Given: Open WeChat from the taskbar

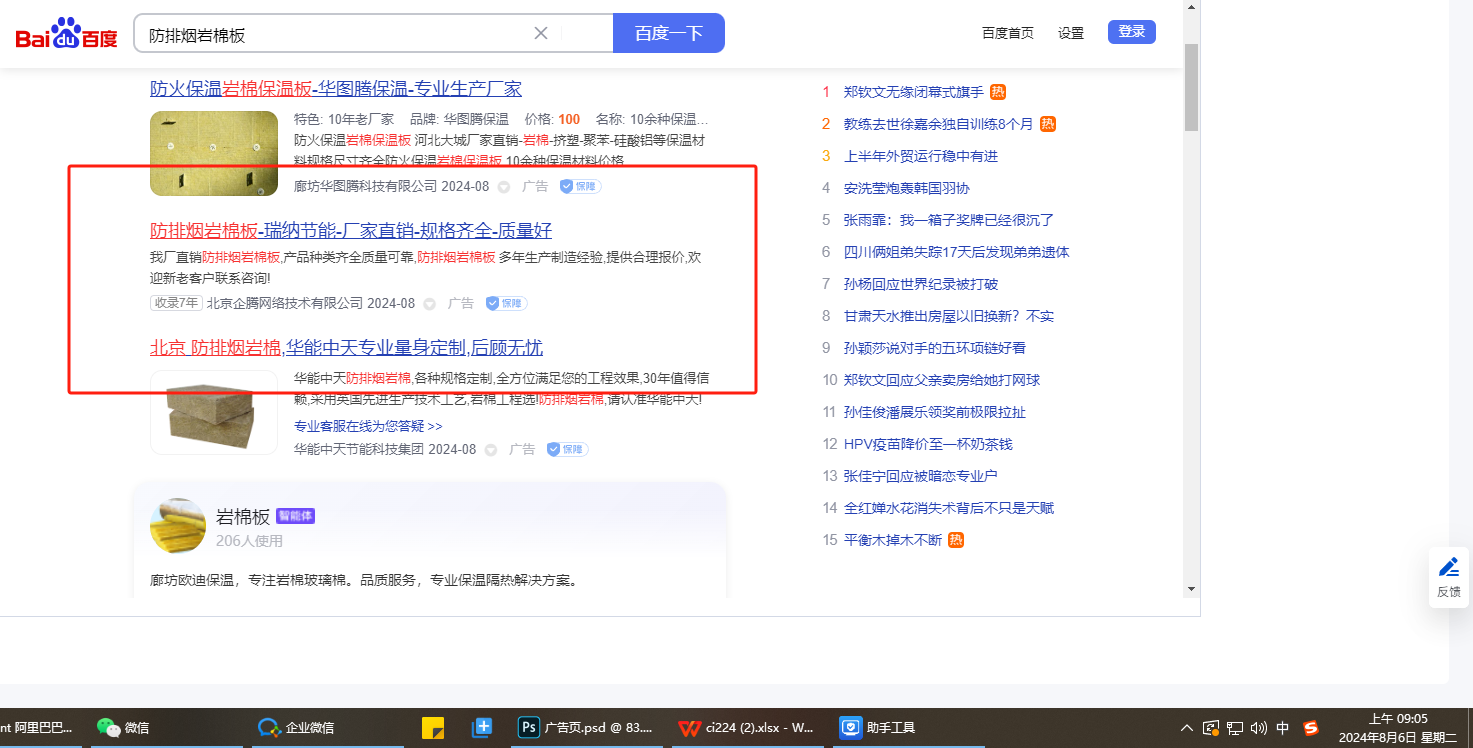Looking at the screenshot, I should (x=123, y=727).
